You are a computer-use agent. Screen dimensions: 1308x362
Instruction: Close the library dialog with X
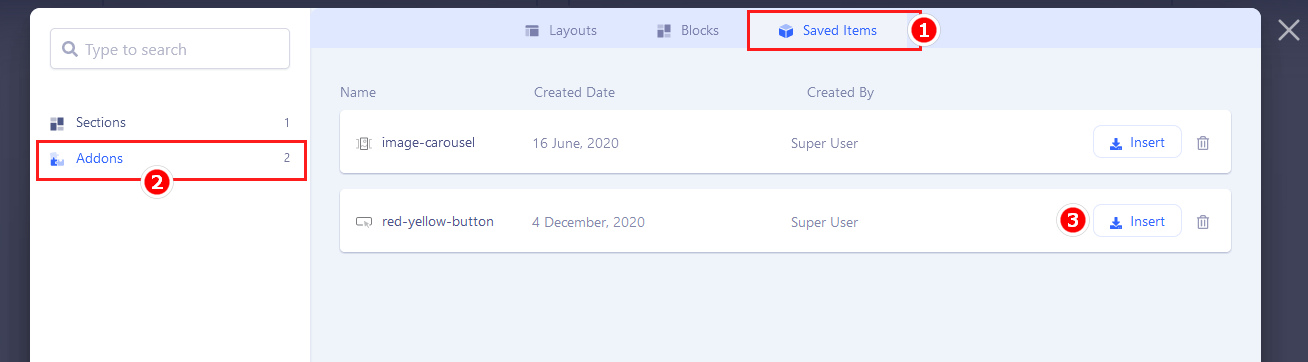1289,30
